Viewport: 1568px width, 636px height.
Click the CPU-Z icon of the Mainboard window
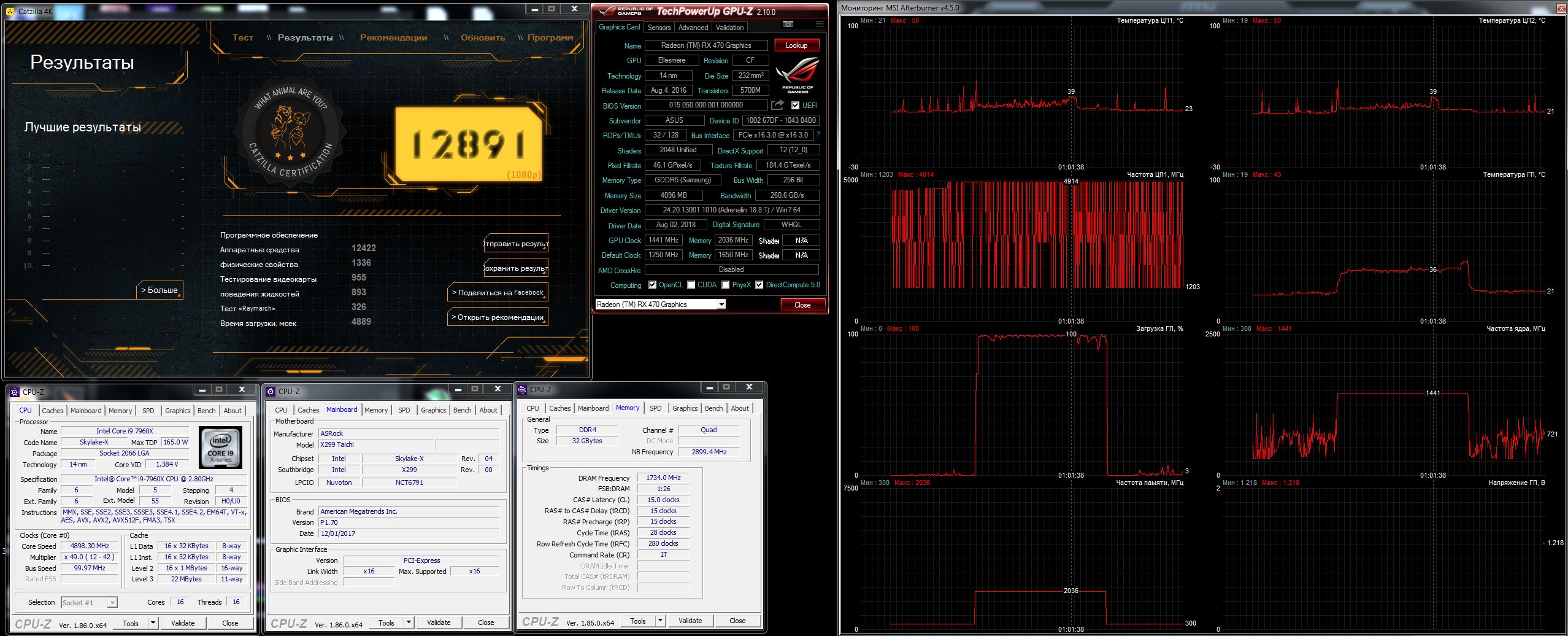click(271, 390)
